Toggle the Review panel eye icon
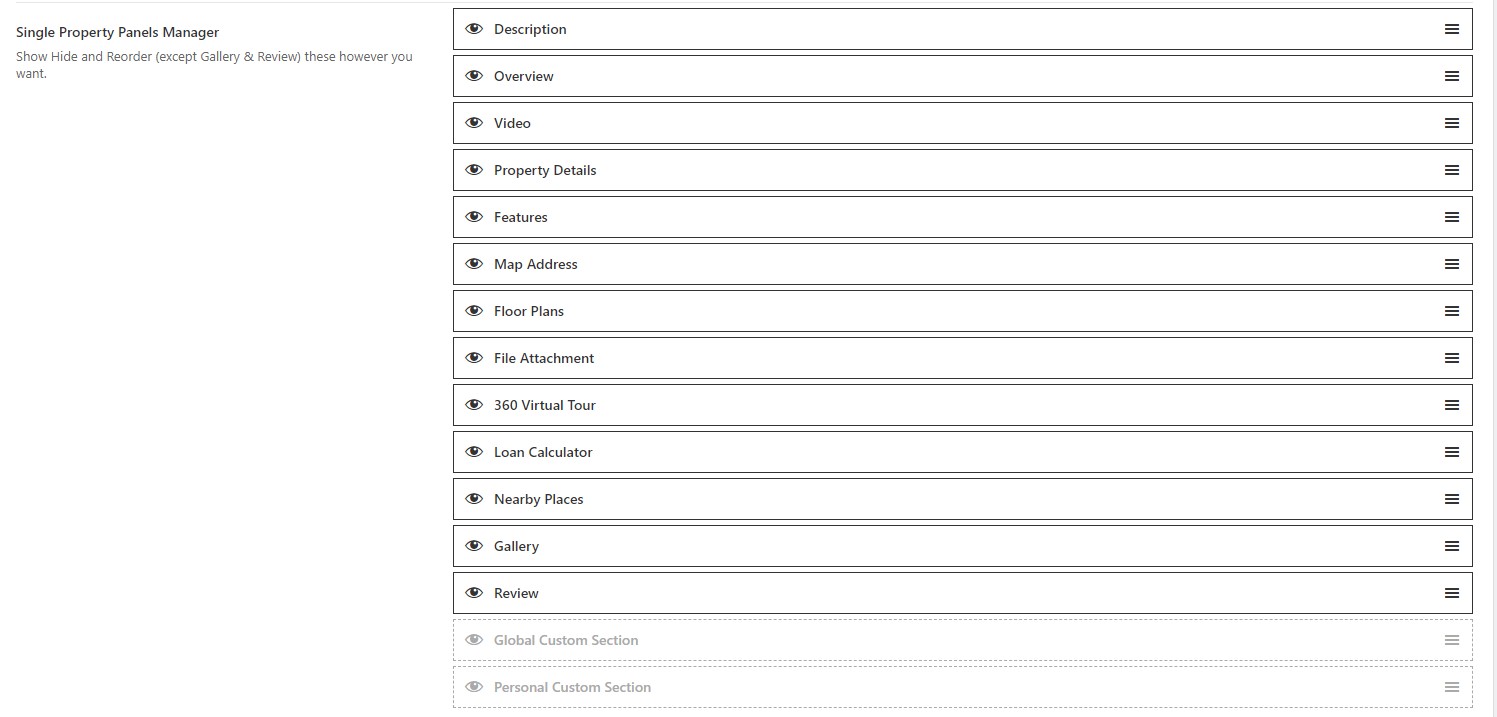 (474, 593)
